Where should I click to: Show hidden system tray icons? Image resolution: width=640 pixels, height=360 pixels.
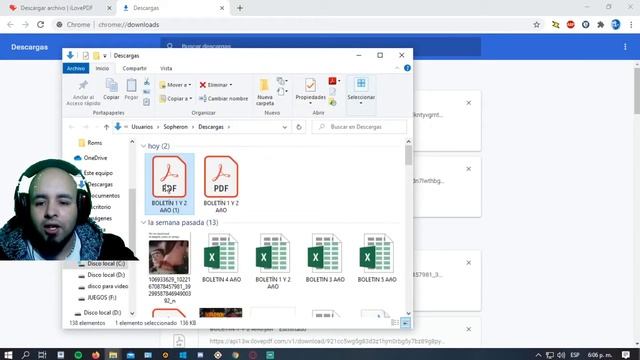click(538, 355)
